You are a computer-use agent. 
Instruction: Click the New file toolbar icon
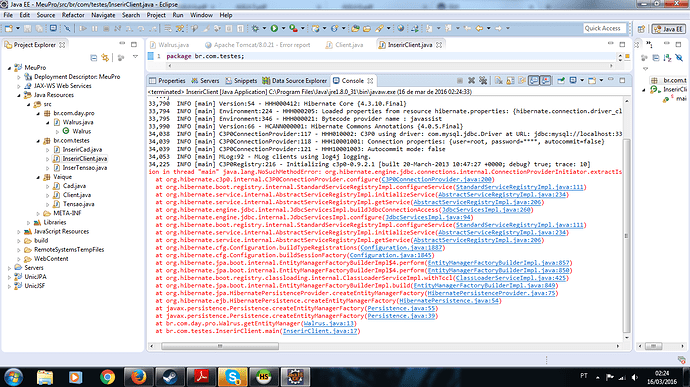click(9, 29)
